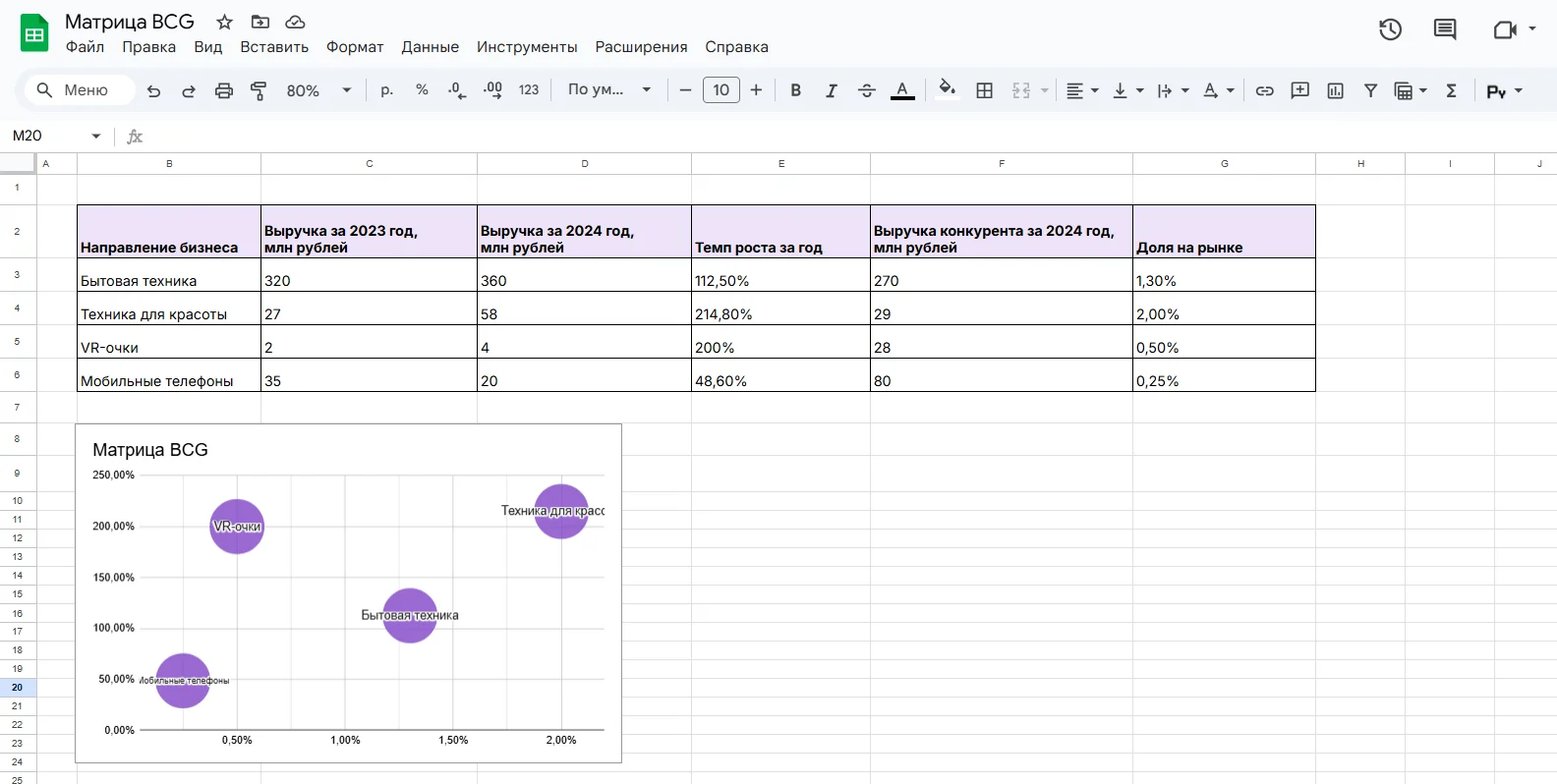This screenshot has width=1557, height=784.
Task: Click the functions sigma icon
Action: point(1451,90)
